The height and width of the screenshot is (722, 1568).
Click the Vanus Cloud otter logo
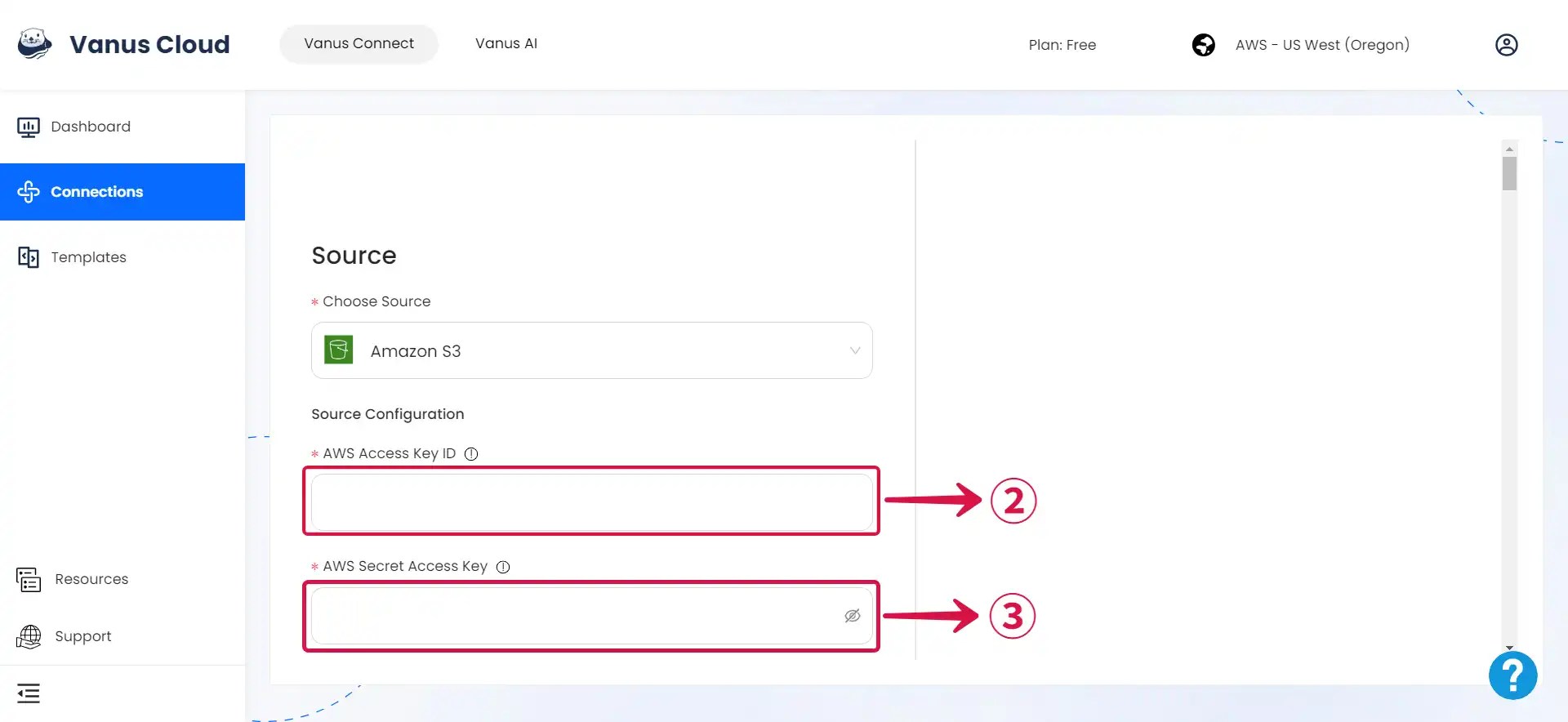point(34,44)
